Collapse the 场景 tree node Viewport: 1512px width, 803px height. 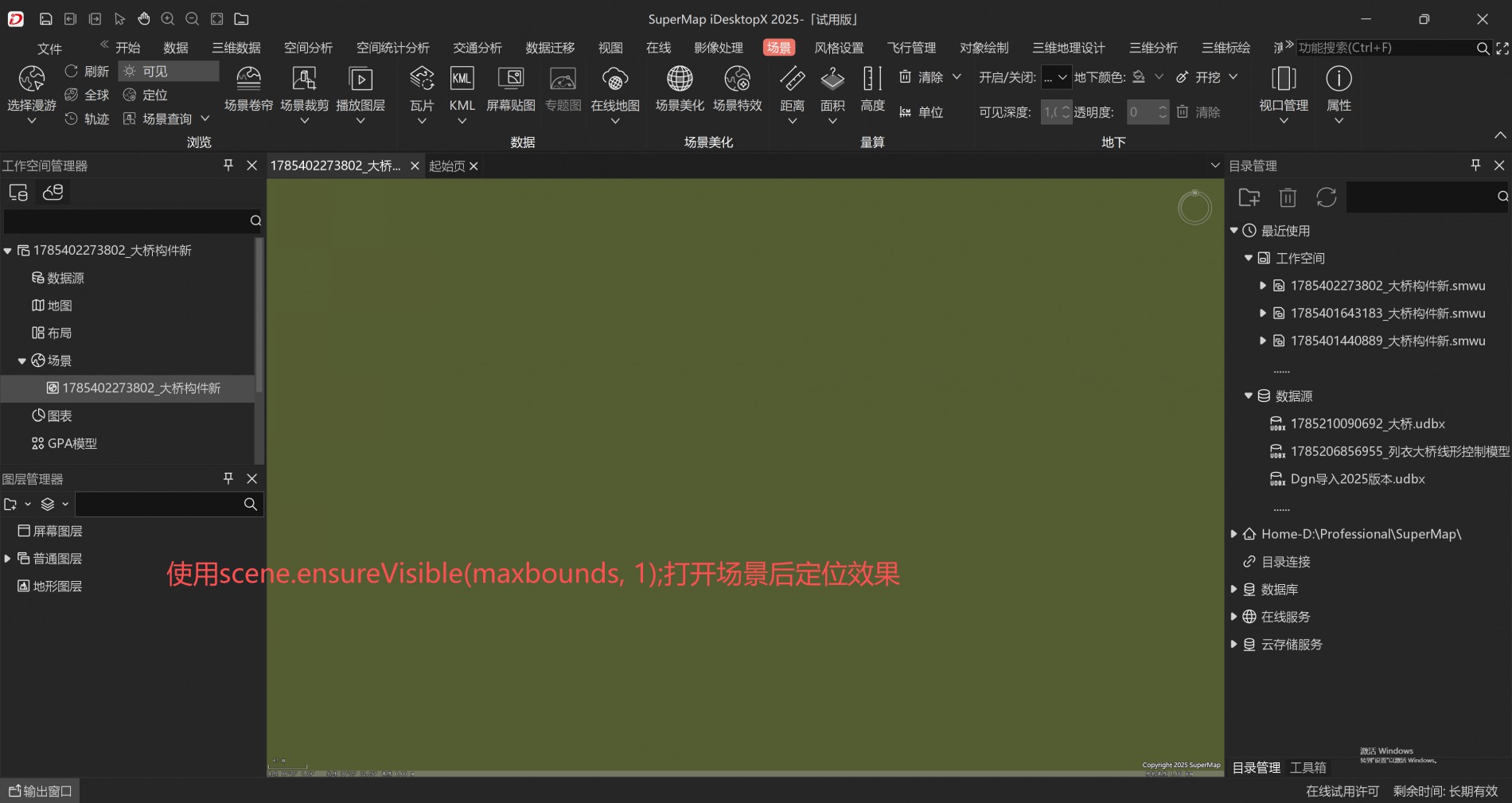tap(22, 361)
